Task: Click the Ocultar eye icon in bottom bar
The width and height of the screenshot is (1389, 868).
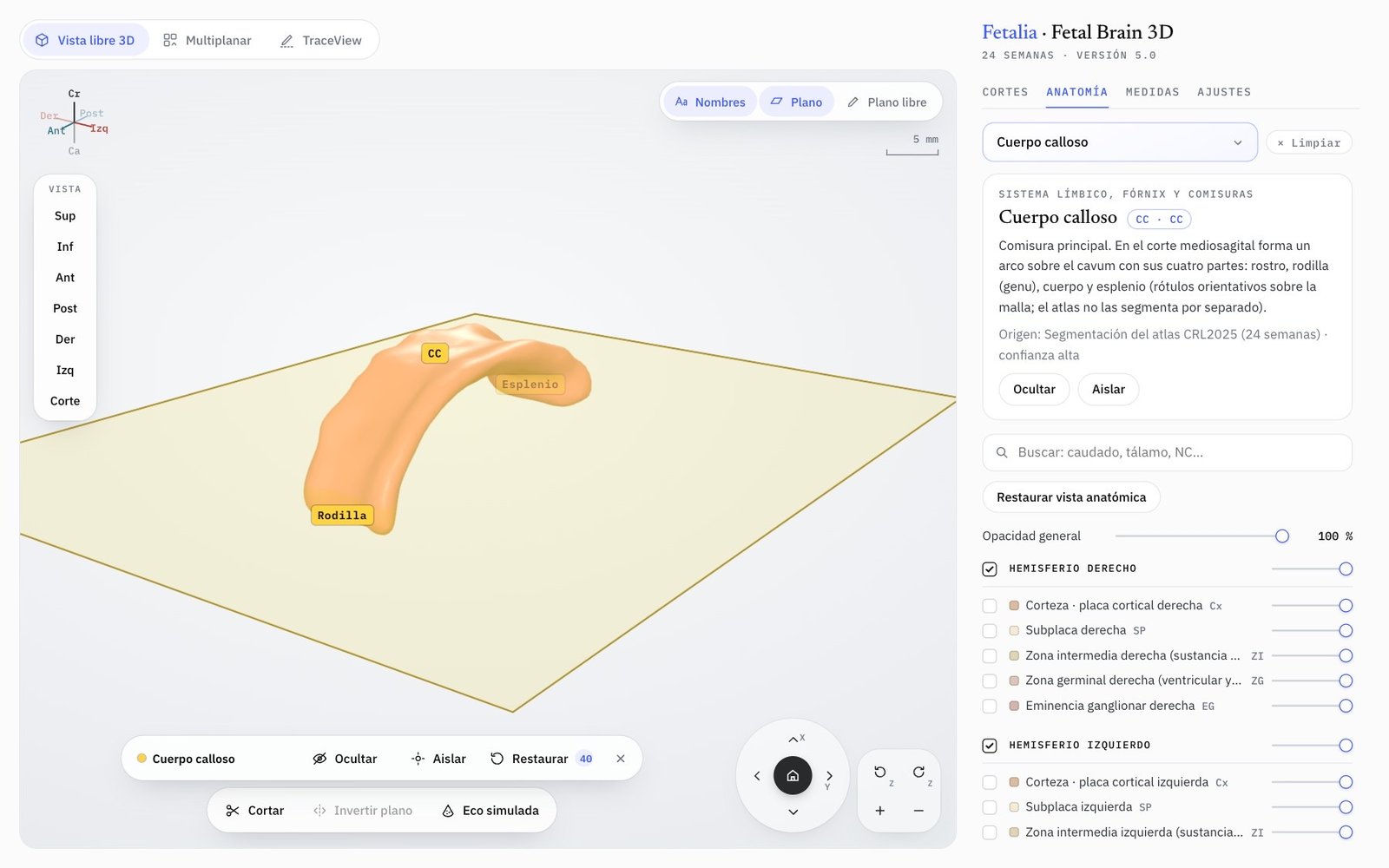Action: pos(319,759)
